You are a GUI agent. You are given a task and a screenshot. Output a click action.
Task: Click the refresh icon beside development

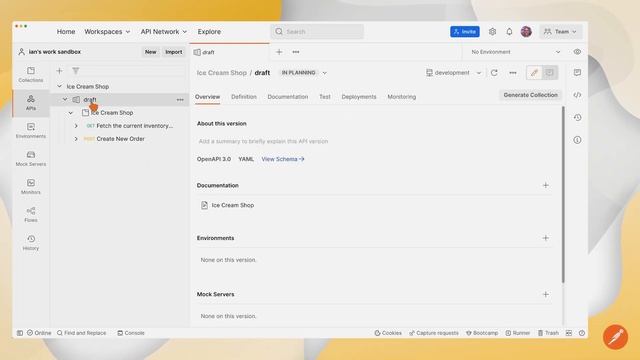point(494,73)
